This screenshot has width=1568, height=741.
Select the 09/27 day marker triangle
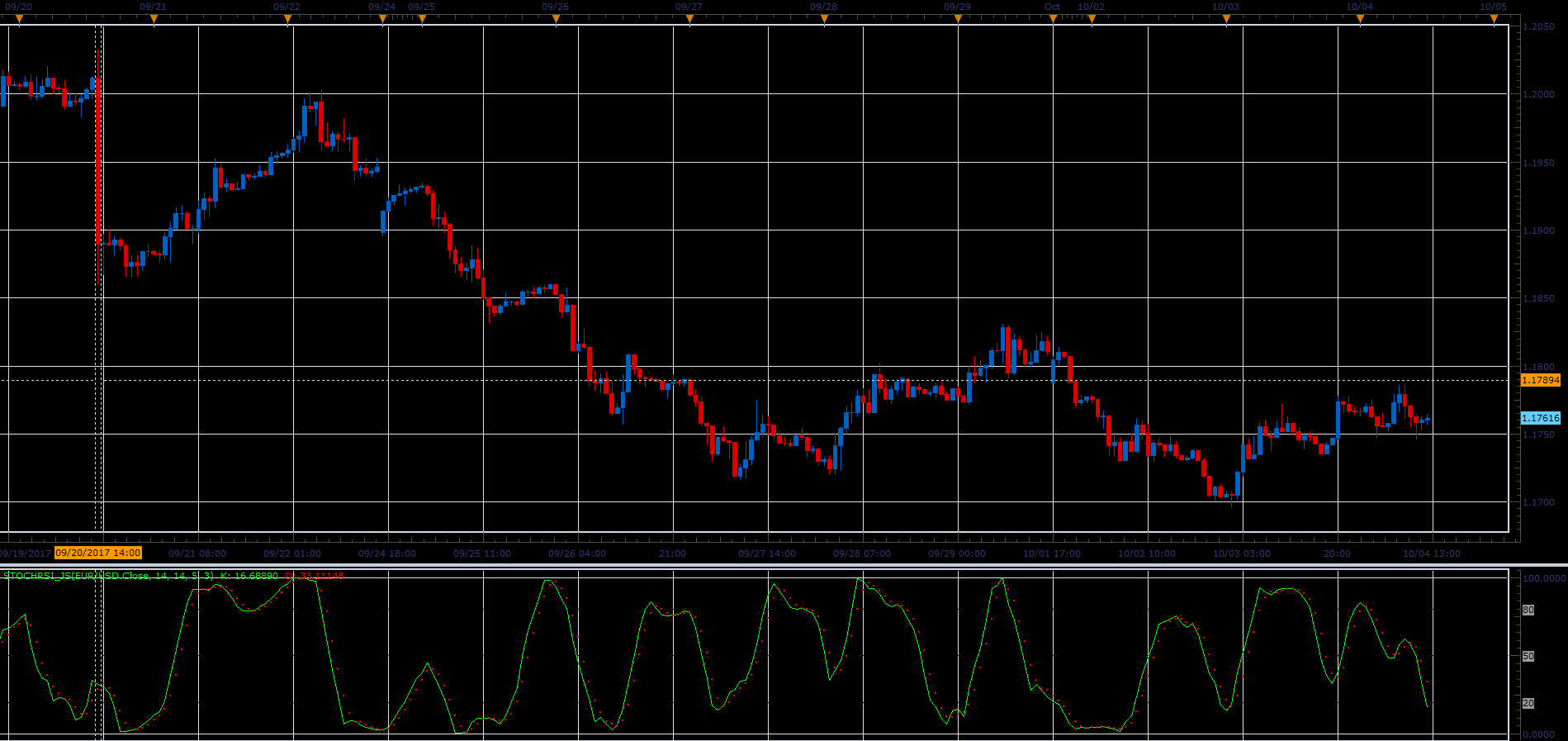coord(689,19)
